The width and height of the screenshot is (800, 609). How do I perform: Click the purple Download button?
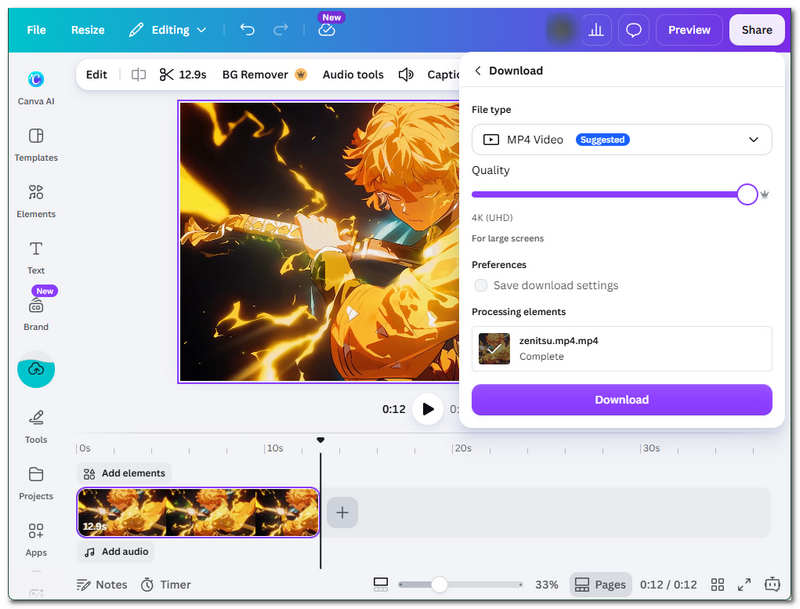coord(621,400)
